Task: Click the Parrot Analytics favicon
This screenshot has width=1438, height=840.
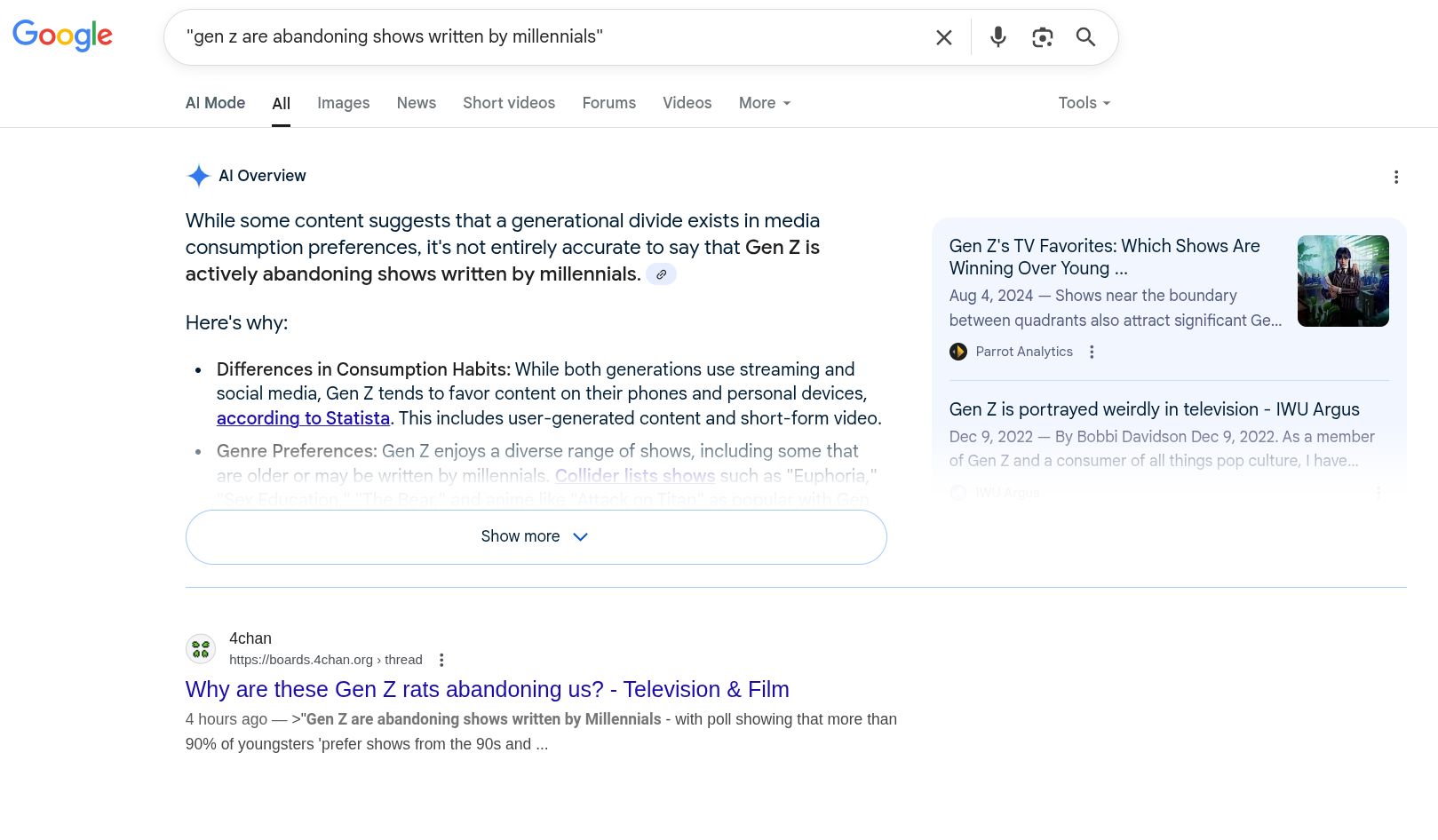Action: (957, 352)
